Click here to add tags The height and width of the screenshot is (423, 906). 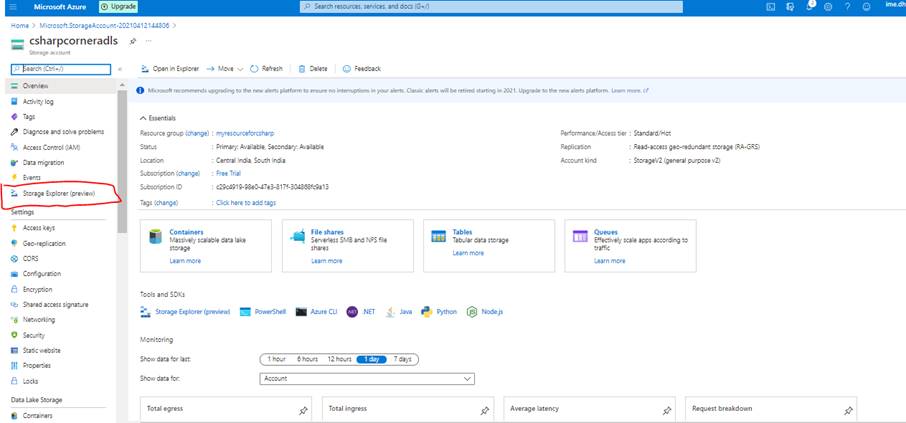click(x=246, y=203)
